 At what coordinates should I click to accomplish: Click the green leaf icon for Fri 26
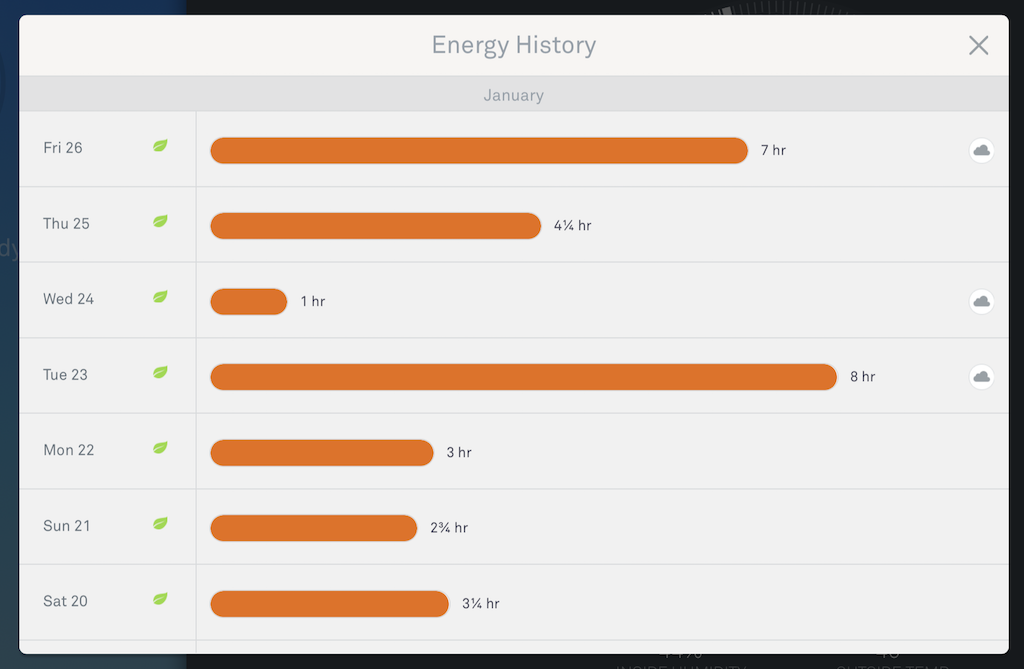[160, 146]
